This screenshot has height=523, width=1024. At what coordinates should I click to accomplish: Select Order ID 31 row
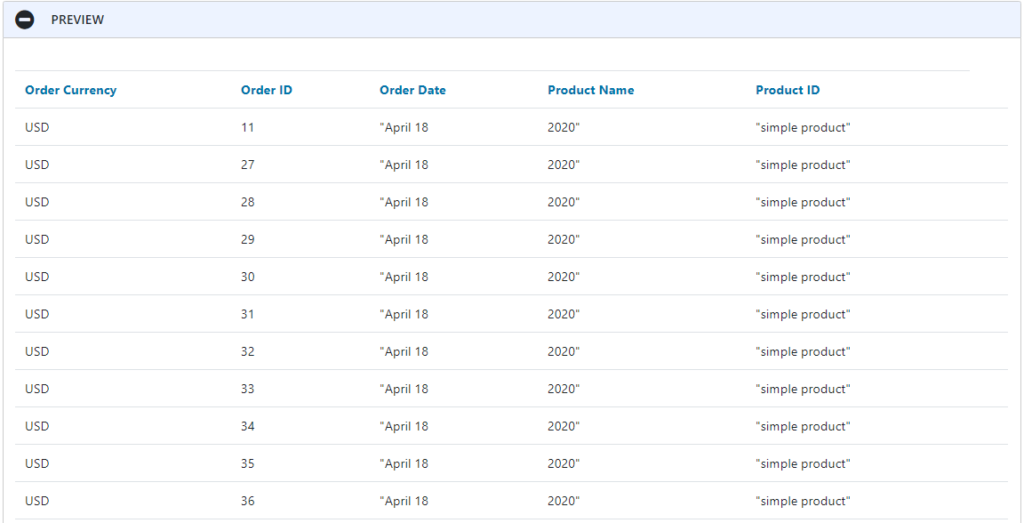[x=511, y=314]
